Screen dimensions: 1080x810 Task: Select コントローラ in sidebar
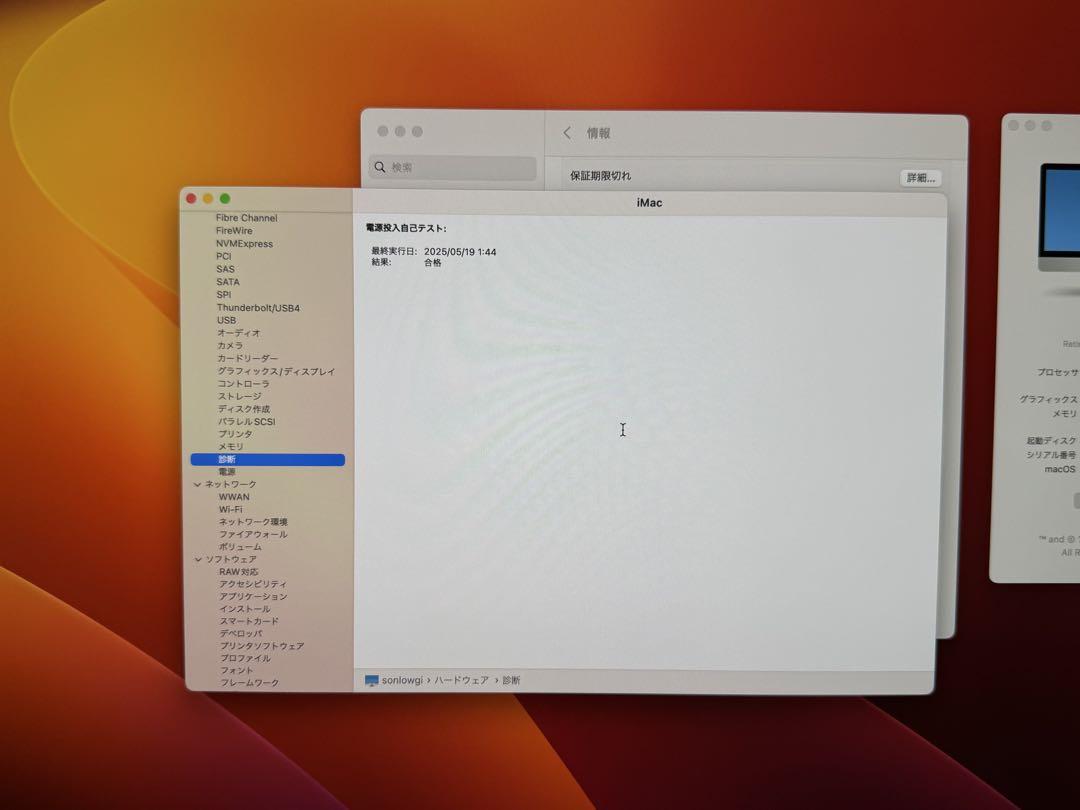point(243,384)
